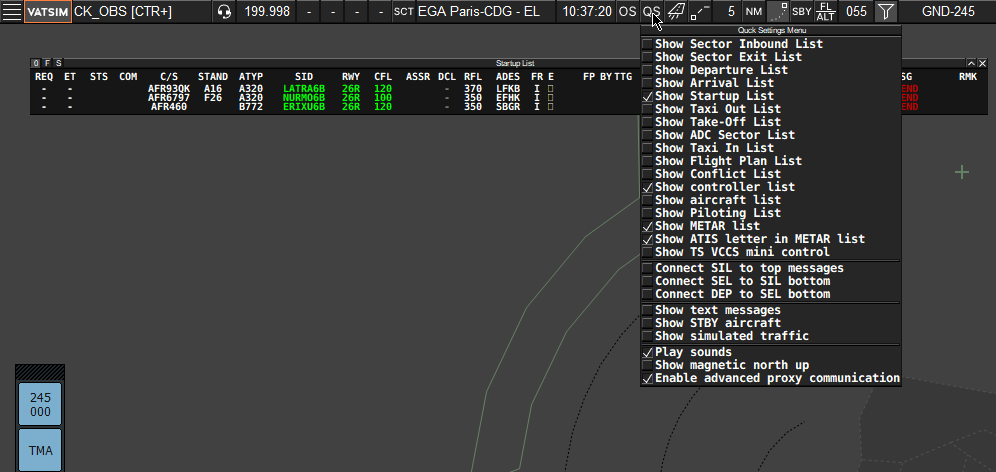Screen dimensions: 996x472
Task: Select callsign AFR460 in Startup List
Action: [168, 107]
